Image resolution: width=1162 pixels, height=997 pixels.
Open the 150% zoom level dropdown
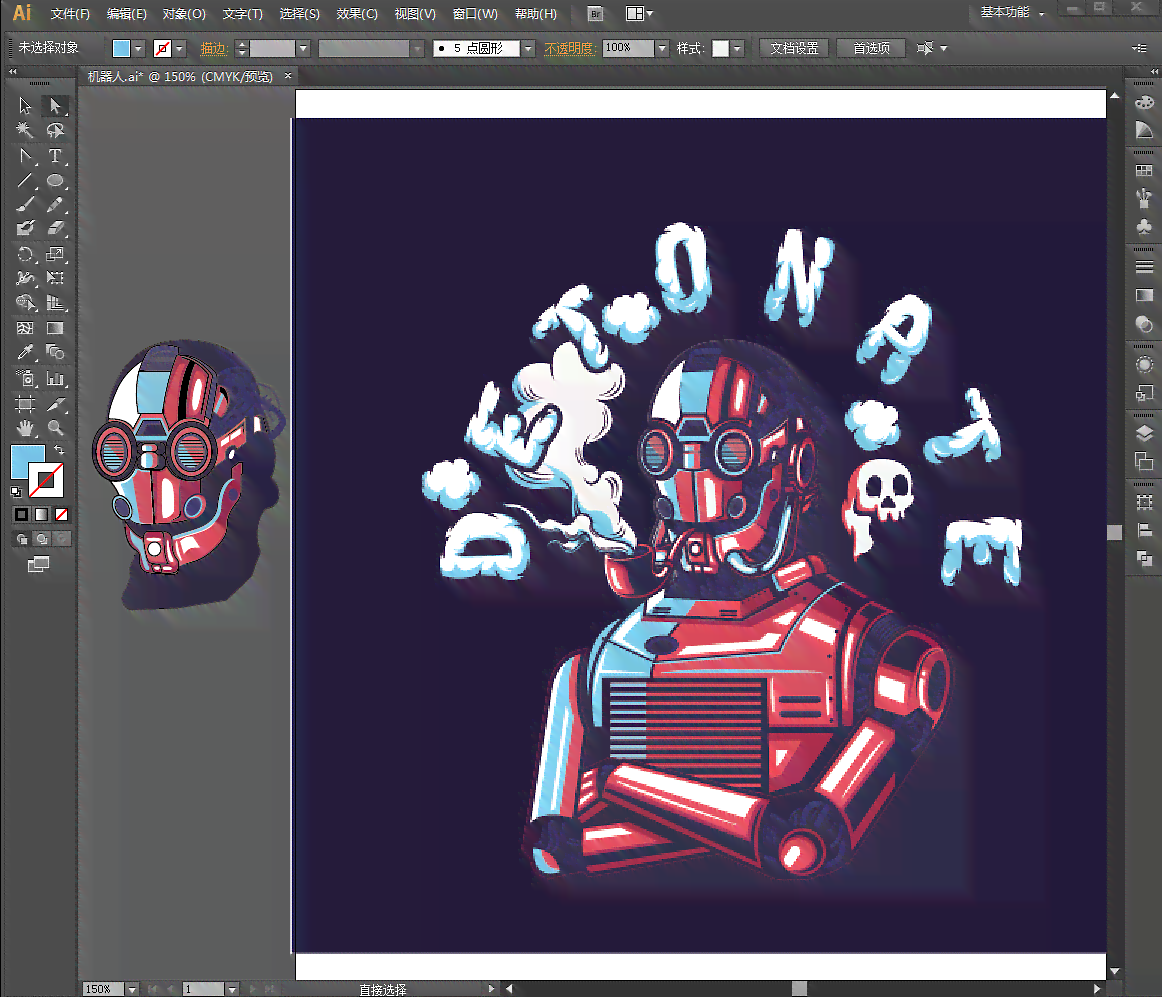click(132, 989)
